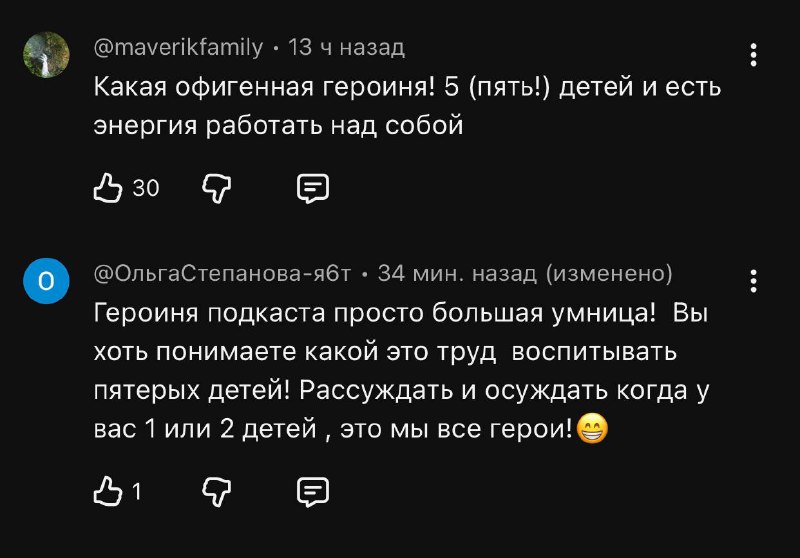Viewport: 800px width, 558px height.
Task: Visit the @maverikfamily channel username
Action: pyautogui.click(x=178, y=47)
